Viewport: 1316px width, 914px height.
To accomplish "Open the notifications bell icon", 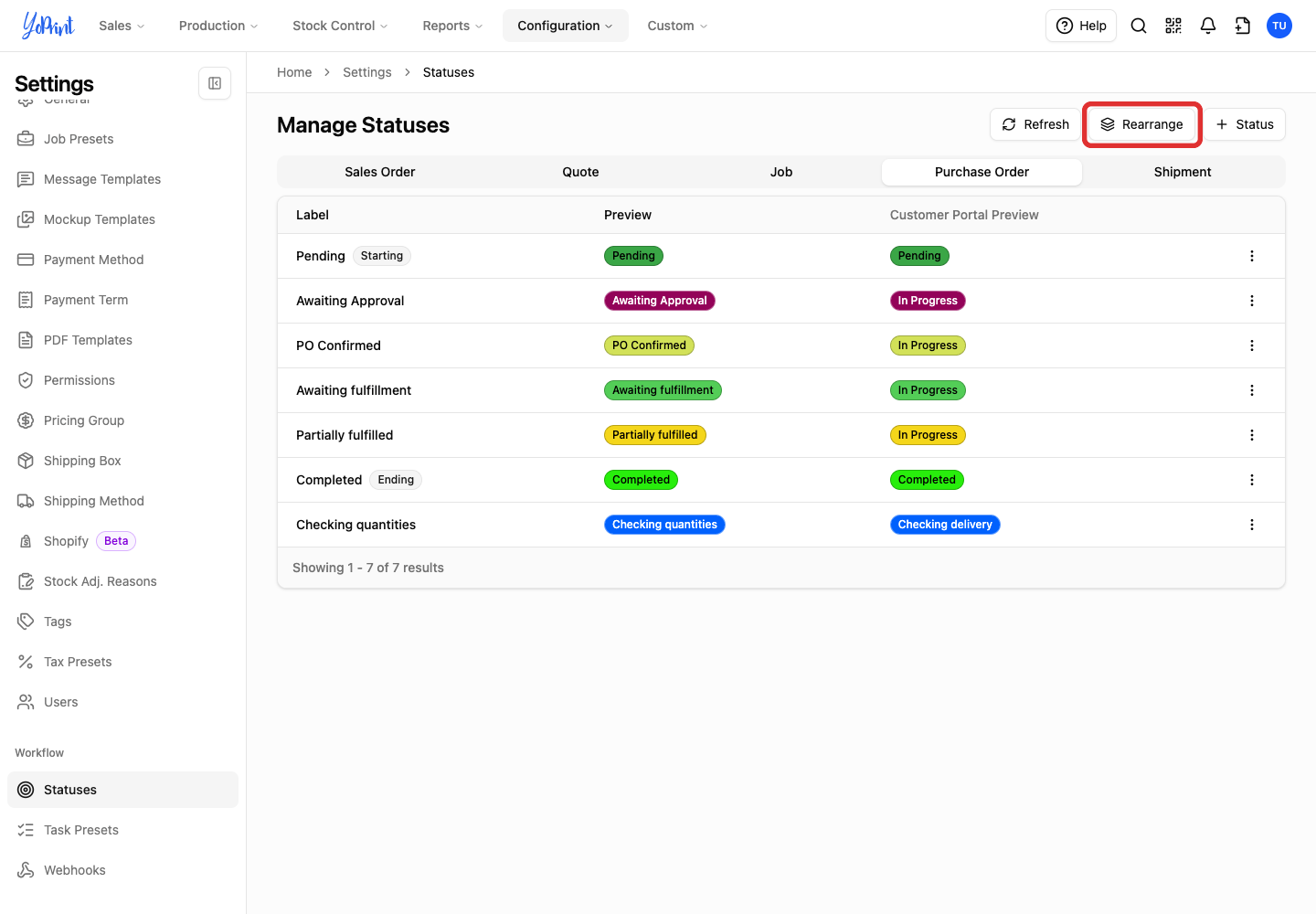I will 1208,26.
